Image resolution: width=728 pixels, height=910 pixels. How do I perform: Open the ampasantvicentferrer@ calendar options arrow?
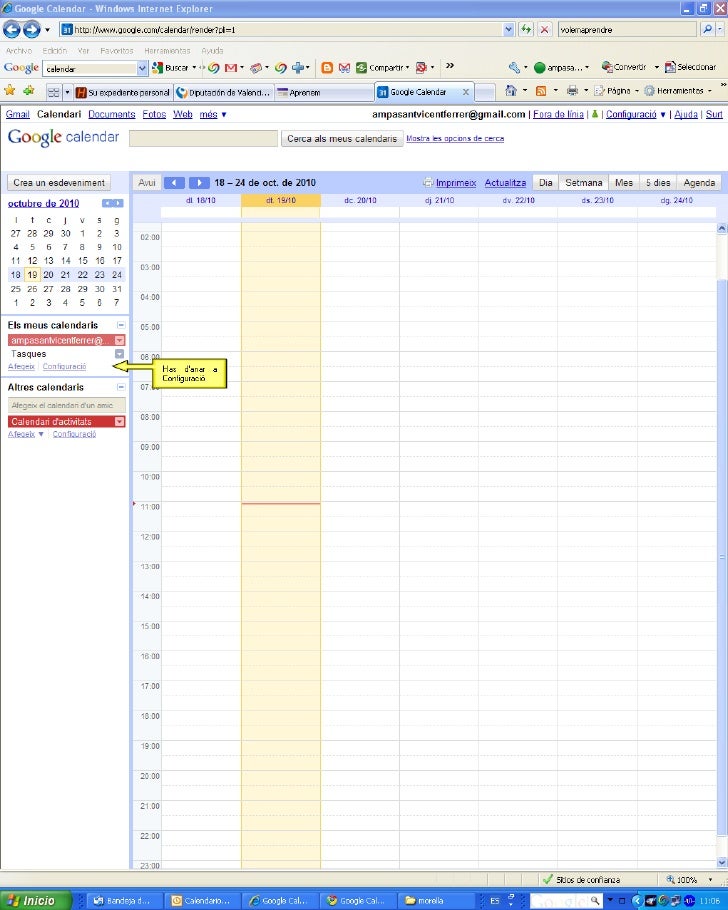pos(120,340)
